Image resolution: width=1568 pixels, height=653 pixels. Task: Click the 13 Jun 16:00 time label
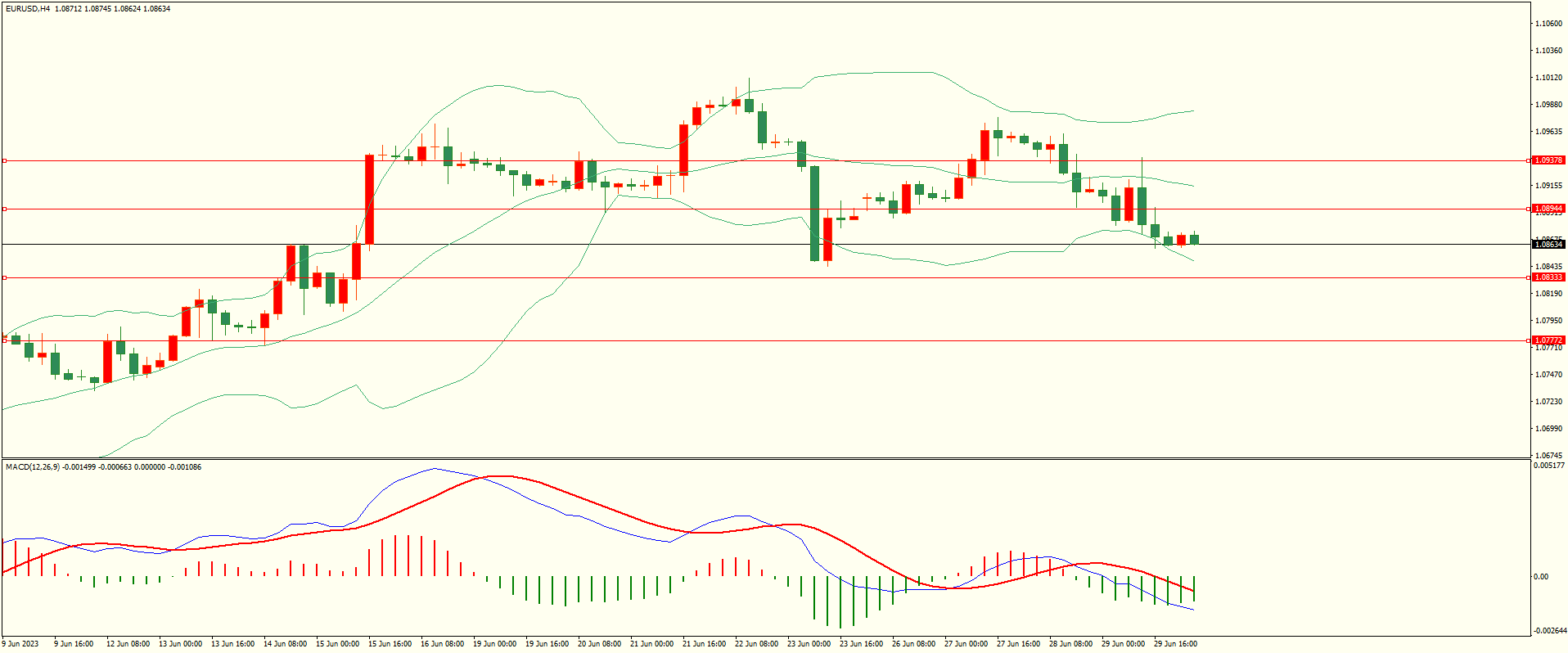[x=233, y=644]
